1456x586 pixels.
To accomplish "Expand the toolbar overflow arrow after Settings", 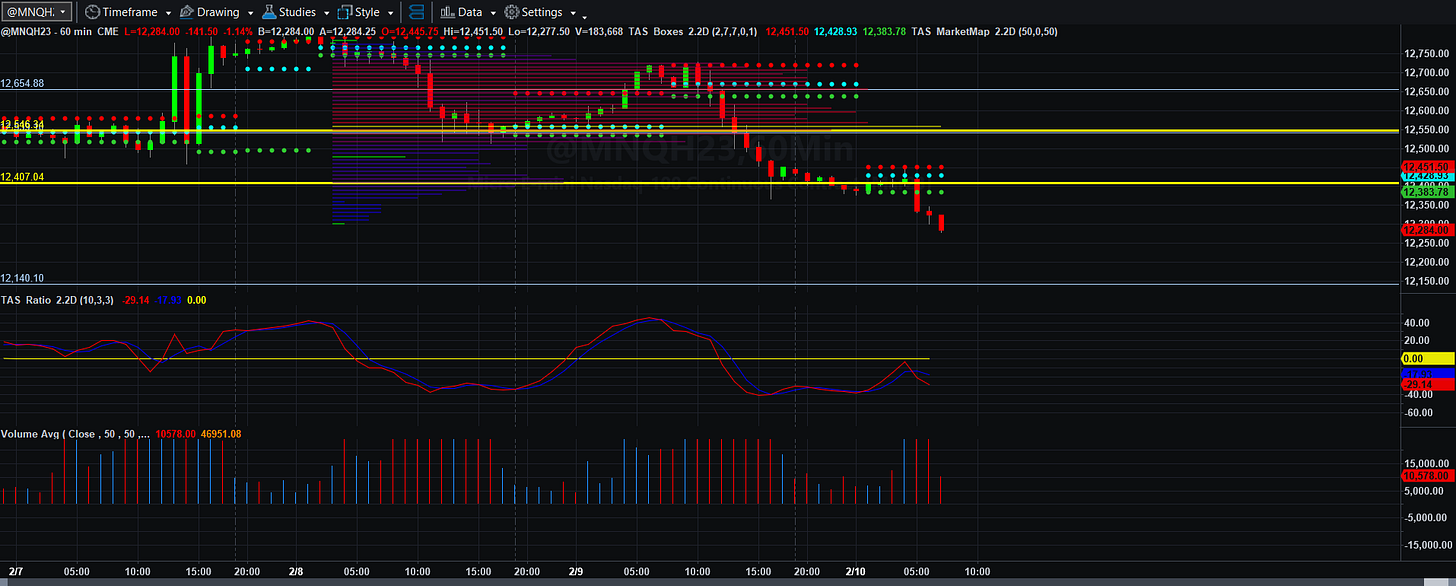I will coord(584,16).
